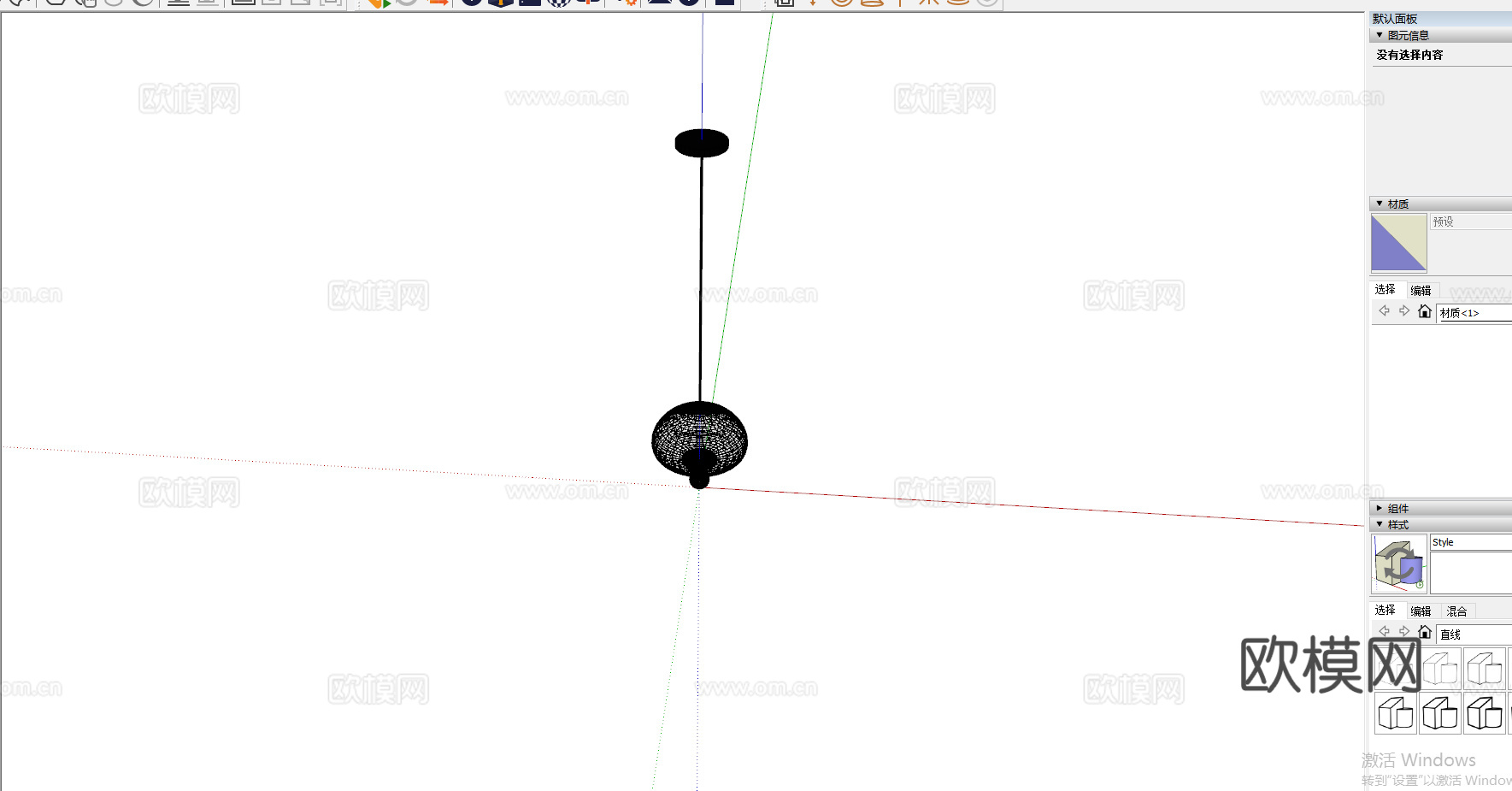Collapse the 样式 panel section
This screenshot has width=1512, height=791.
click(1380, 524)
